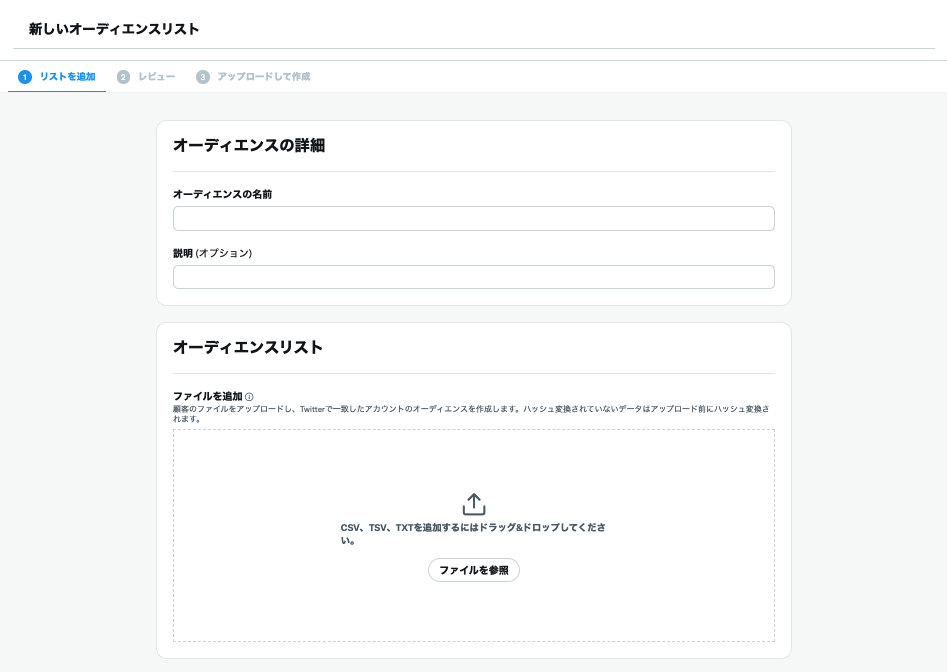Image resolution: width=947 pixels, height=672 pixels.
Task: Click the info icon beside ファイルを追加
Action: [249, 397]
